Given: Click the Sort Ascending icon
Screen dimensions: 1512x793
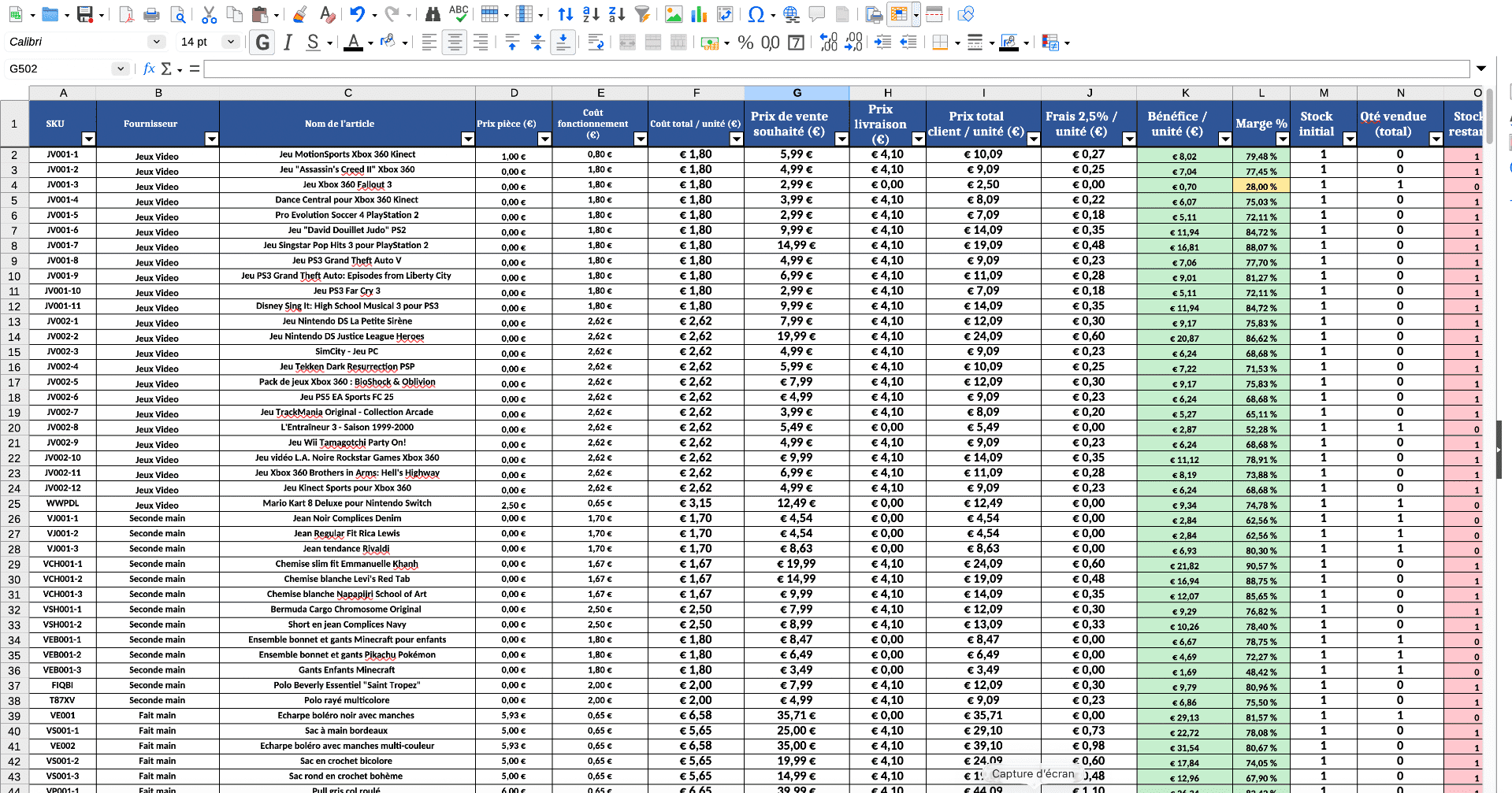Looking at the screenshot, I should tap(591, 14).
